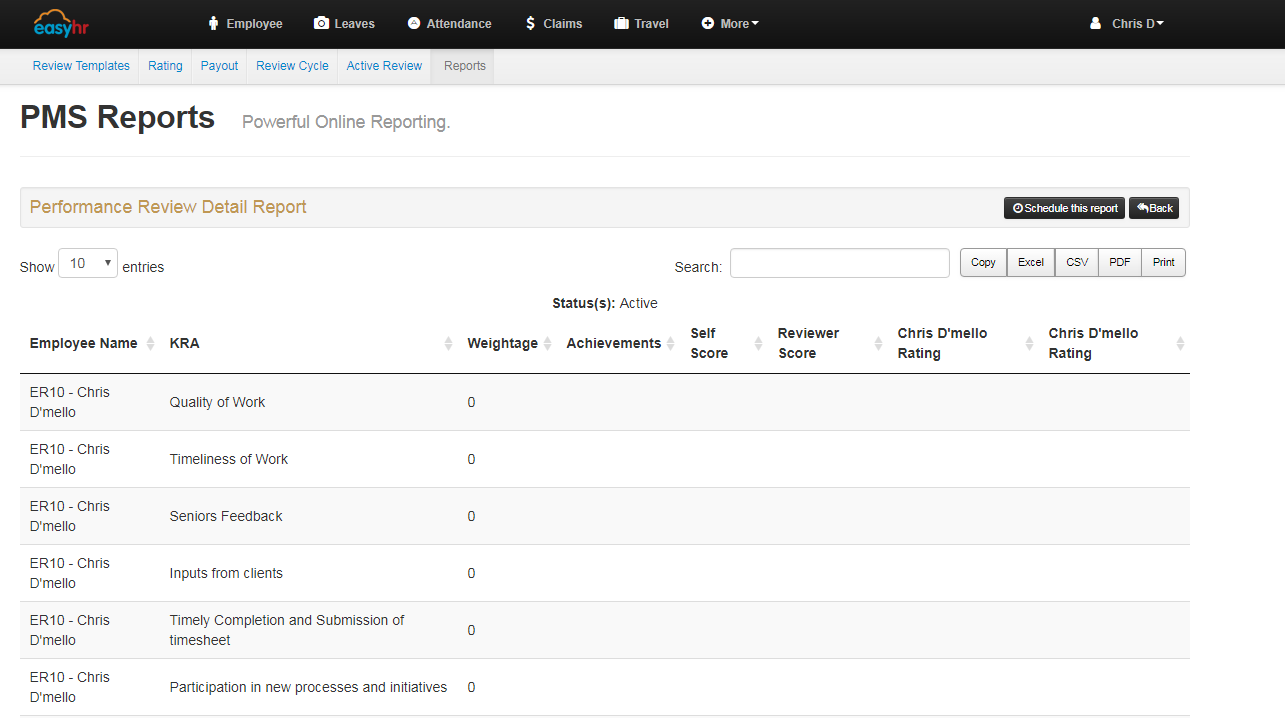Sort table by Weightage column arrows
This screenshot has width=1285, height=718.
pyautogui.click(x=548, y=343)
